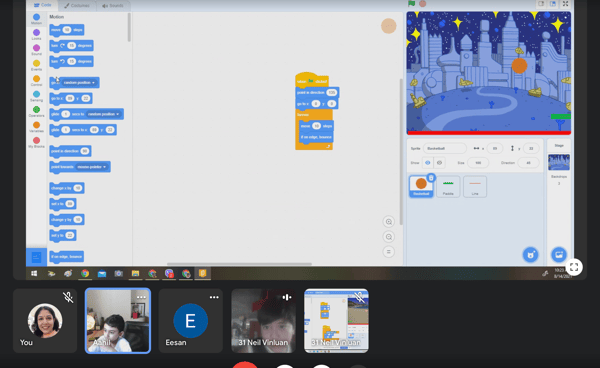This screenshot has height=368, width=600.
Task: Click the set y to palette block
Action: pos(63,235)
